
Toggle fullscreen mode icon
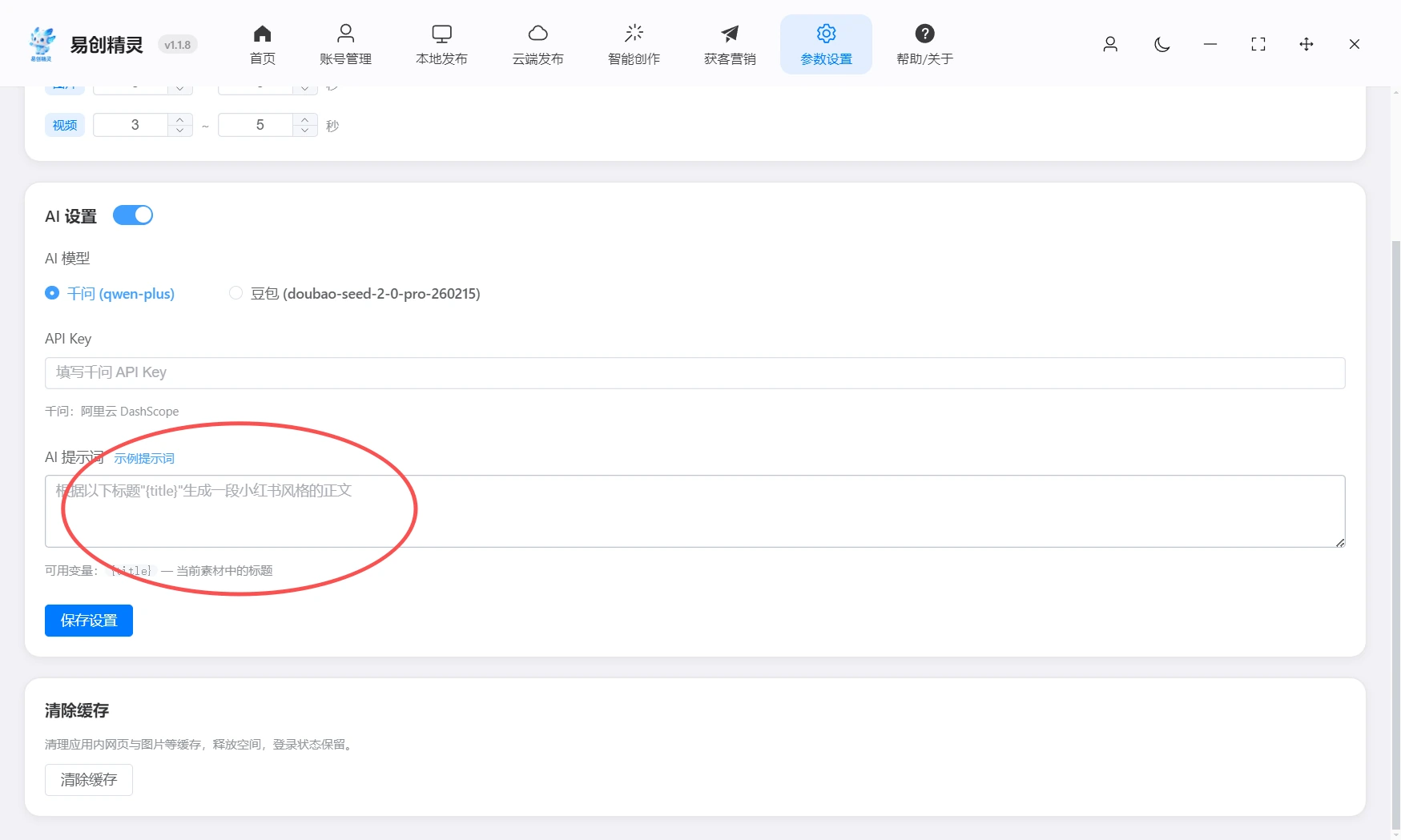pos(1258,44)
